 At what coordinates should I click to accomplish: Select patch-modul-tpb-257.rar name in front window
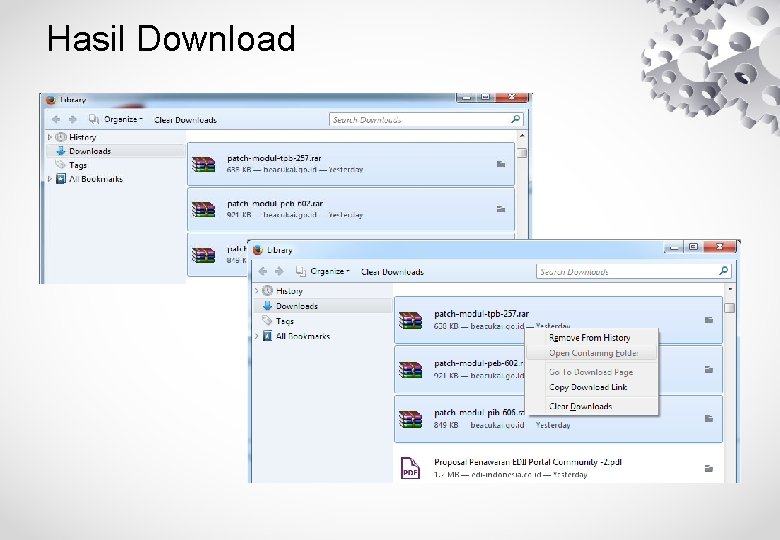(x=481, y=314)
